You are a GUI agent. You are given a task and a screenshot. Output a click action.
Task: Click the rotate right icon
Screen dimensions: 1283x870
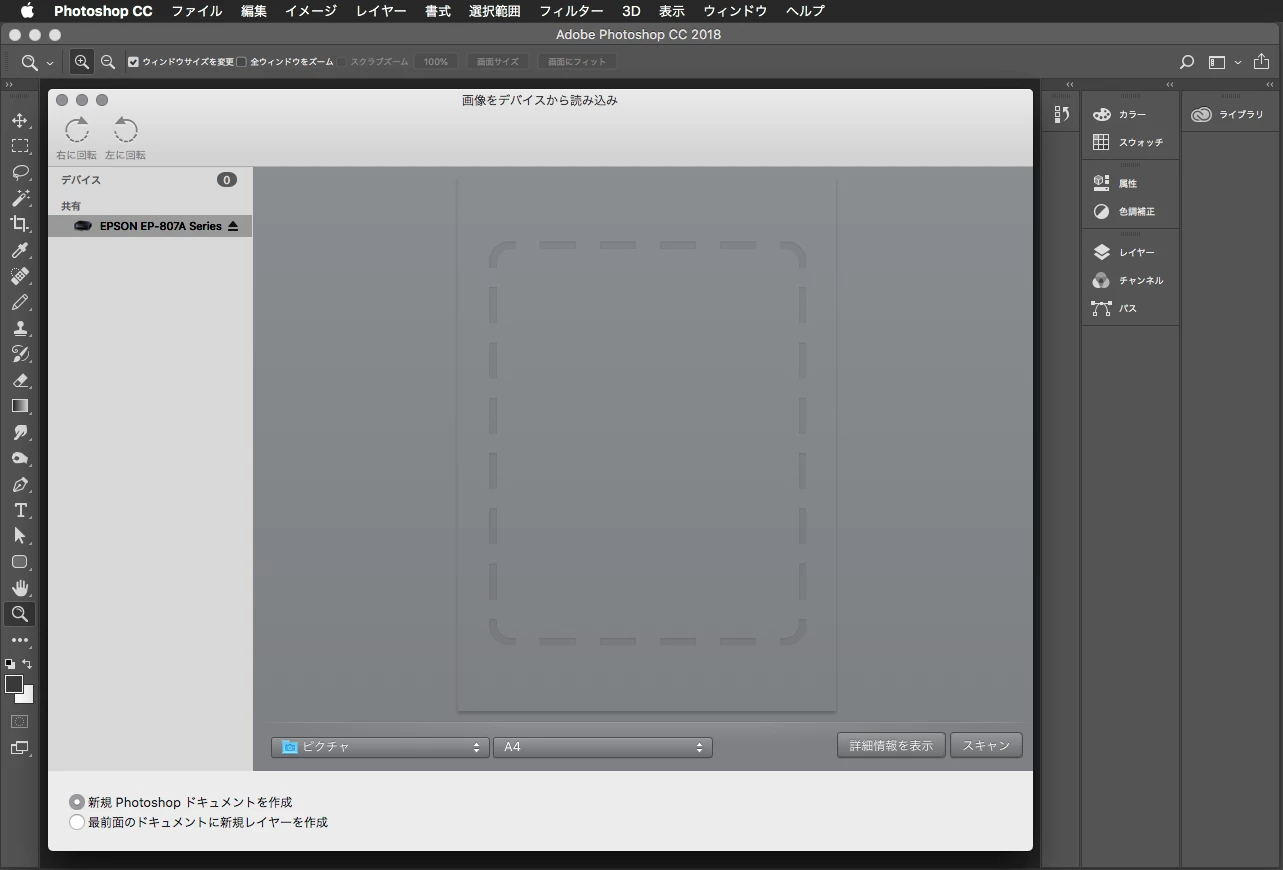pyautogui.click(x=77, y=130)
